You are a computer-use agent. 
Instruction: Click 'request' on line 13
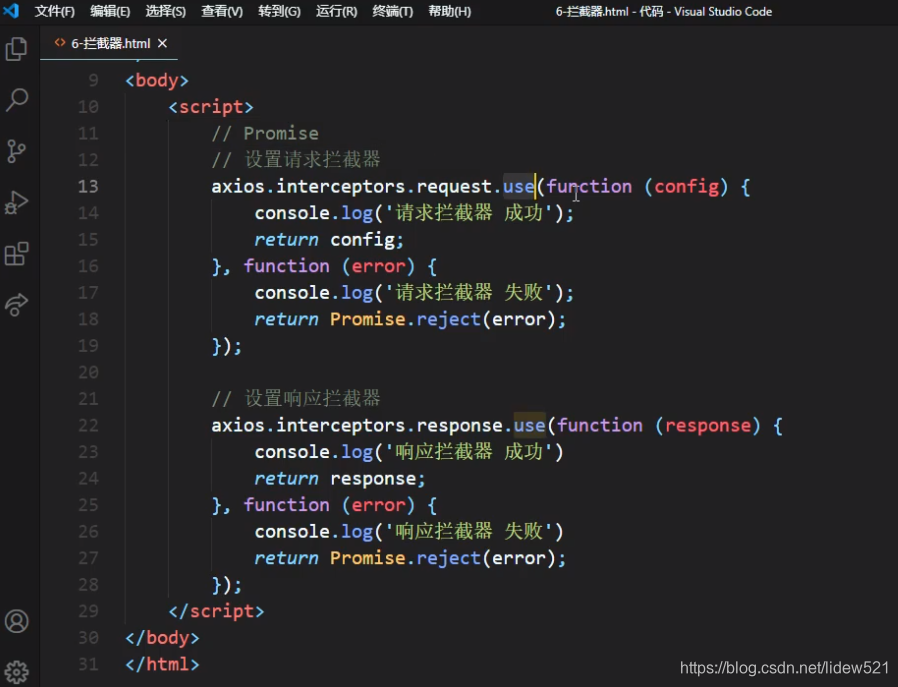pyautogui.click(x=454, y=187)
